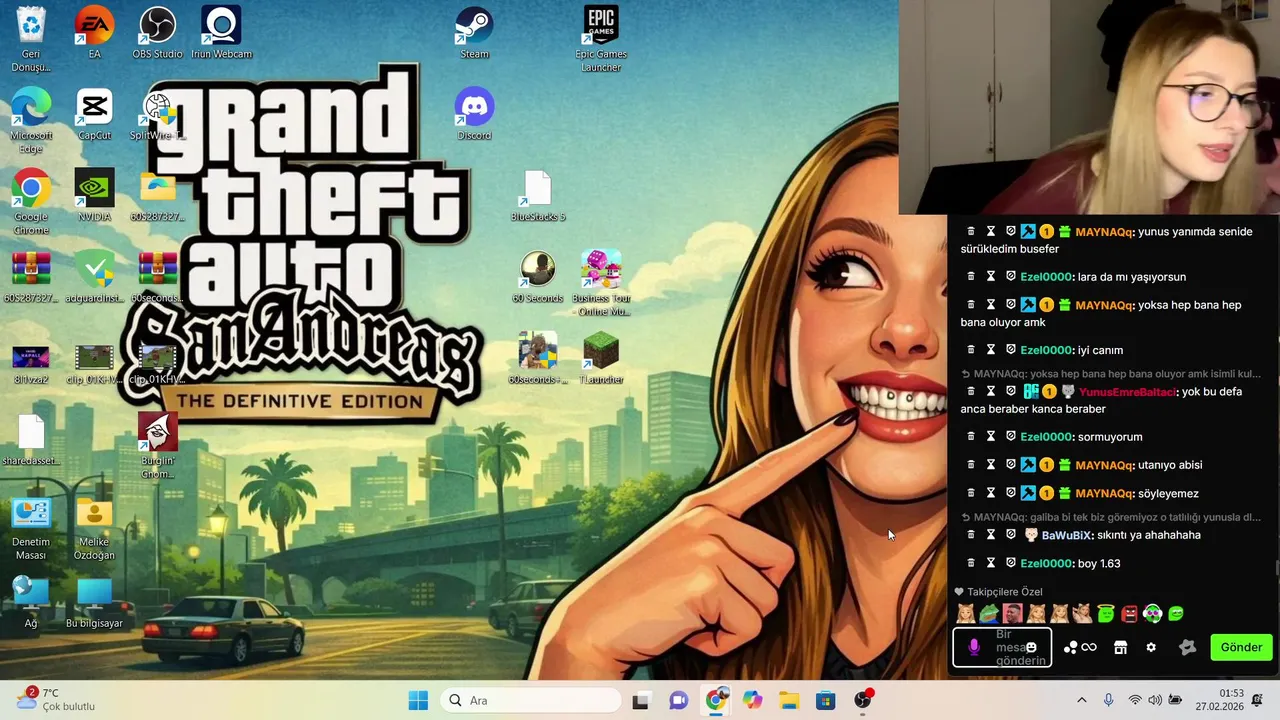This screenshot has width=1280, height=720.
Task: Ban shield icon on 'sormuyorum' message
Action: (1011, 436)
